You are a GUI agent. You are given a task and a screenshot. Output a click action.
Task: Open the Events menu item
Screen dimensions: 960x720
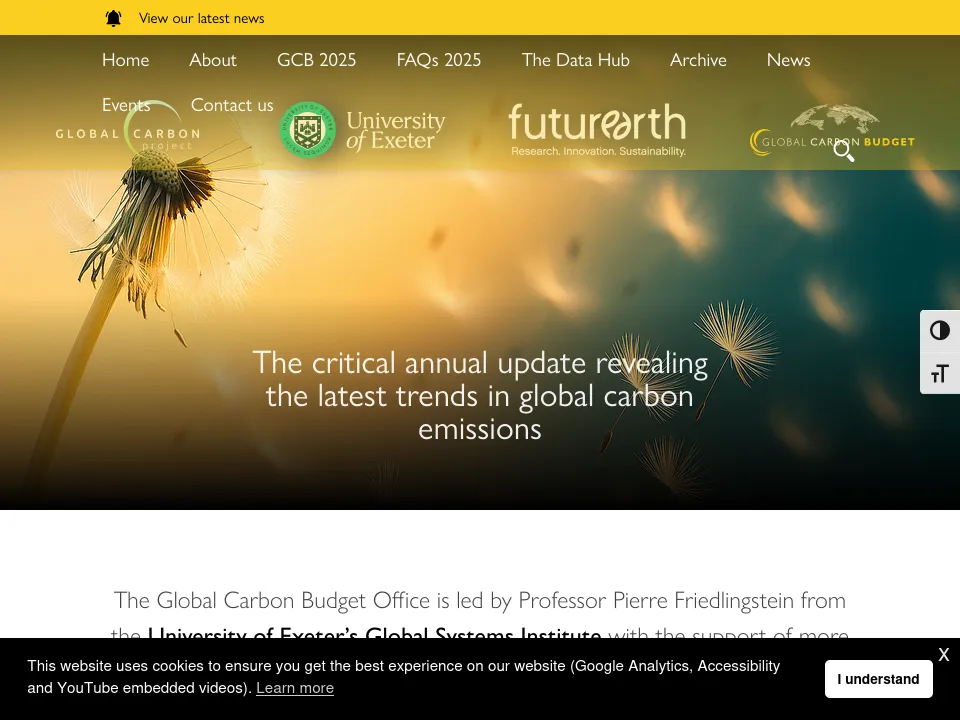tap(126, 105)
